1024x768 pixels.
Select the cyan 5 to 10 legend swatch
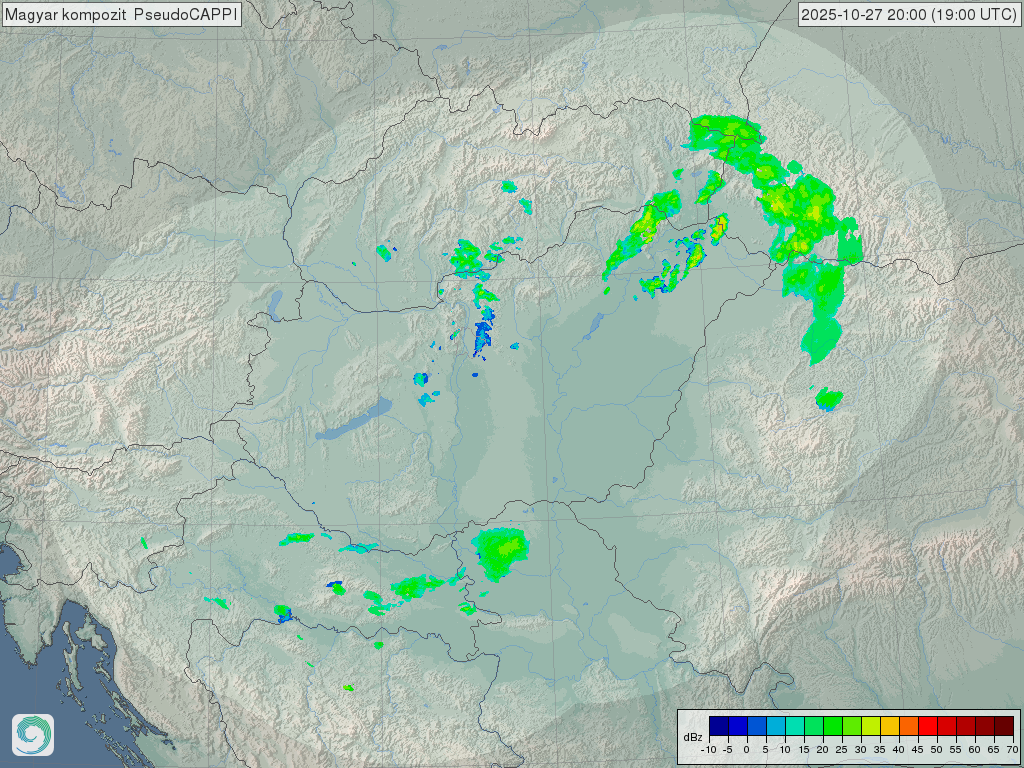[x=775, y=725]
